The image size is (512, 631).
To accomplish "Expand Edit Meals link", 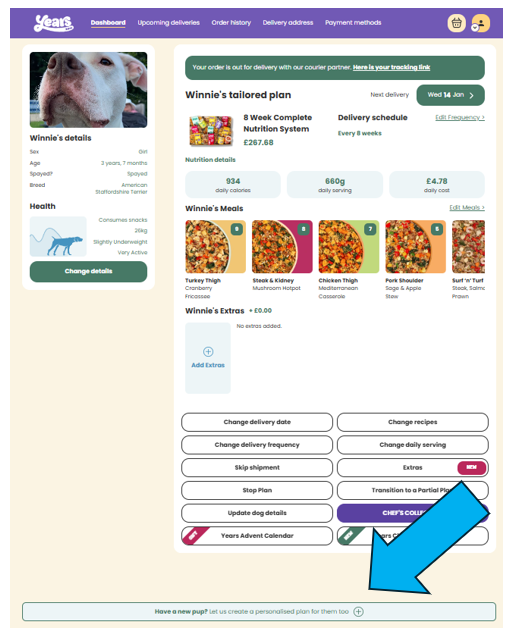I will [x=467, y=208].
